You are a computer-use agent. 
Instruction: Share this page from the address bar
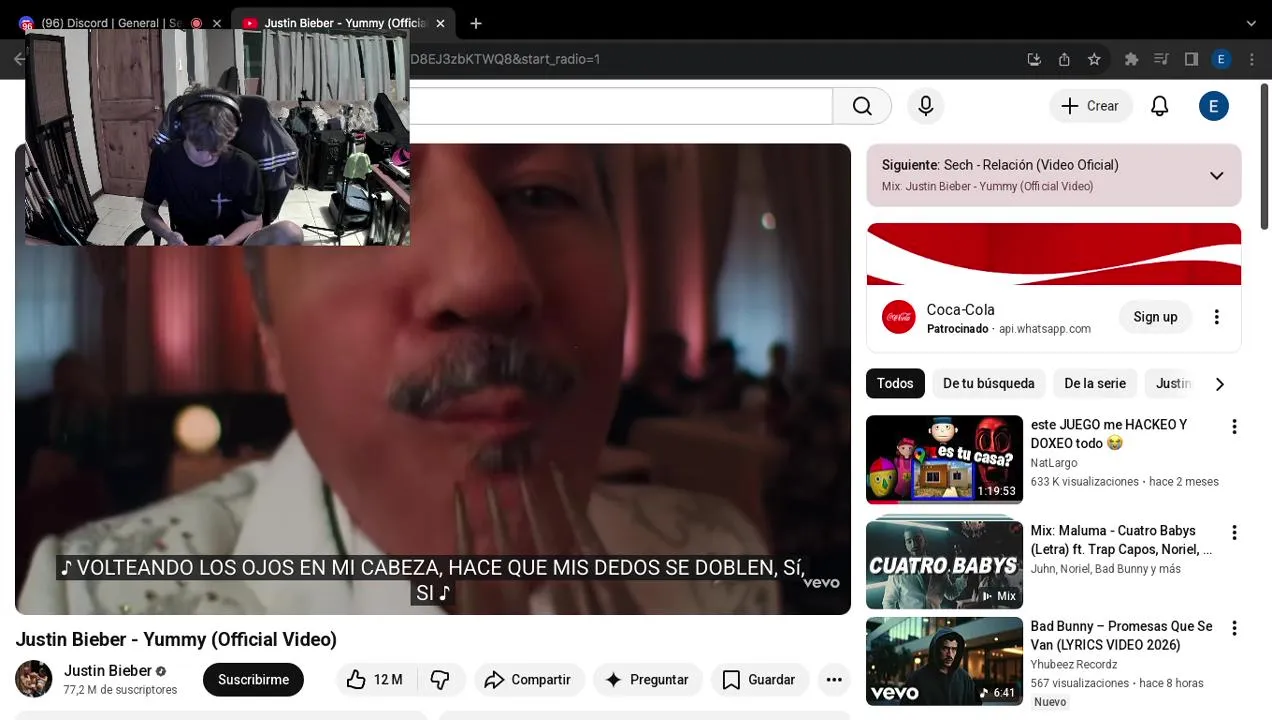[x=1064, y=59]
